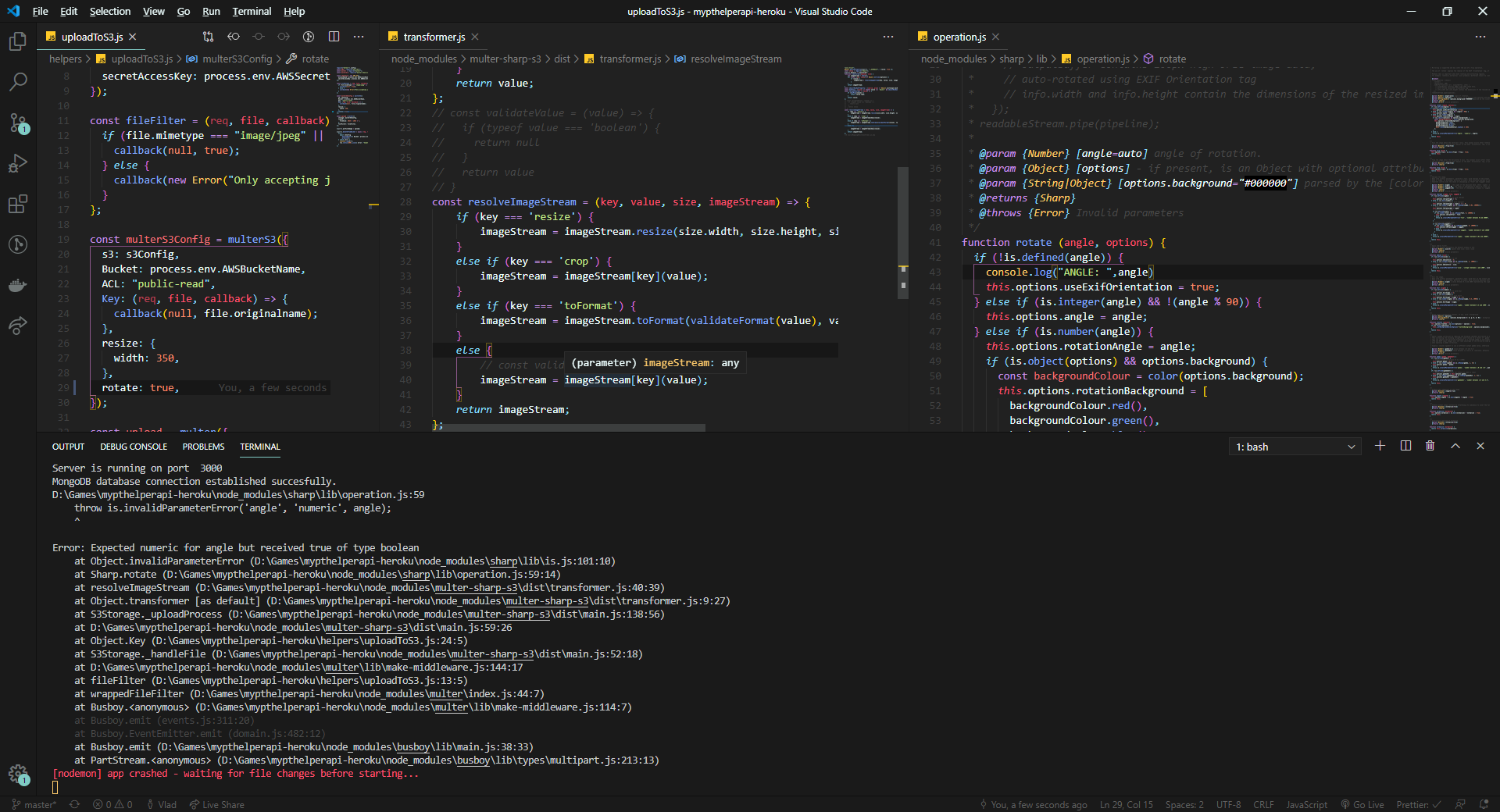The width and height of the screenshot is (1500, 812).
Task: Split the terminal panel
Action: pyautogui.click(x=1405, y=446)
